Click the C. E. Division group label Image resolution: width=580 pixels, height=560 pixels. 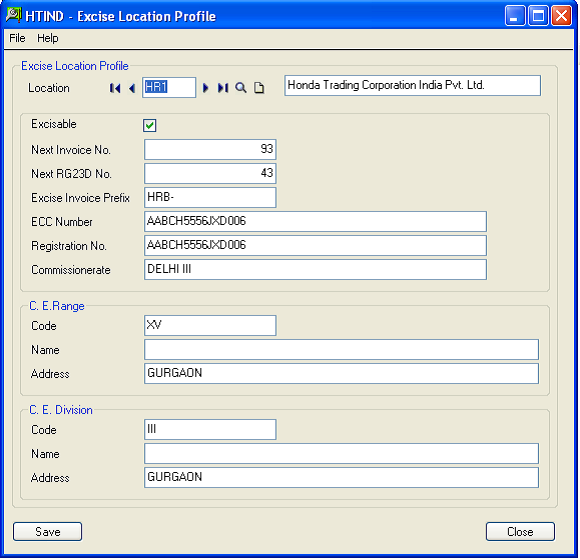point(61,410)
